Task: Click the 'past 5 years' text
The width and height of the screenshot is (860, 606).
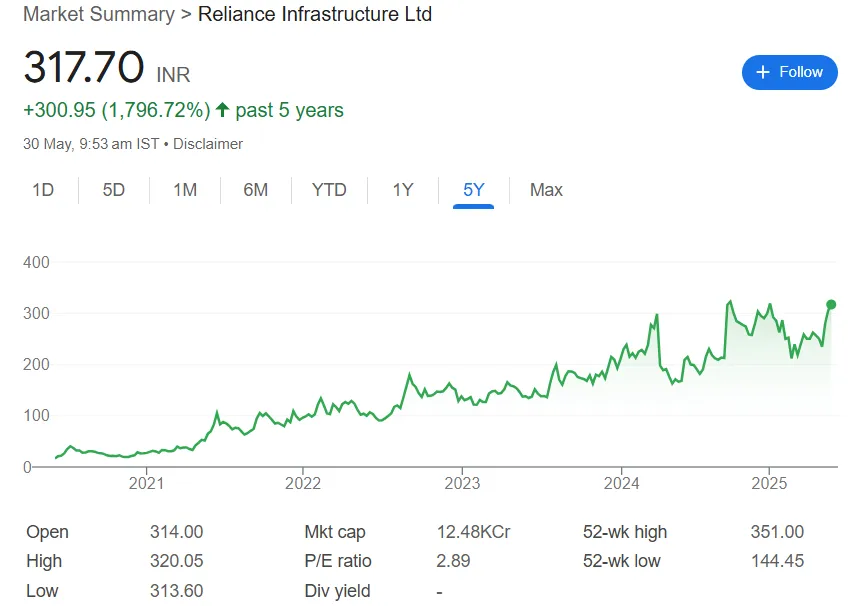Action: click(x=290, y=110)
